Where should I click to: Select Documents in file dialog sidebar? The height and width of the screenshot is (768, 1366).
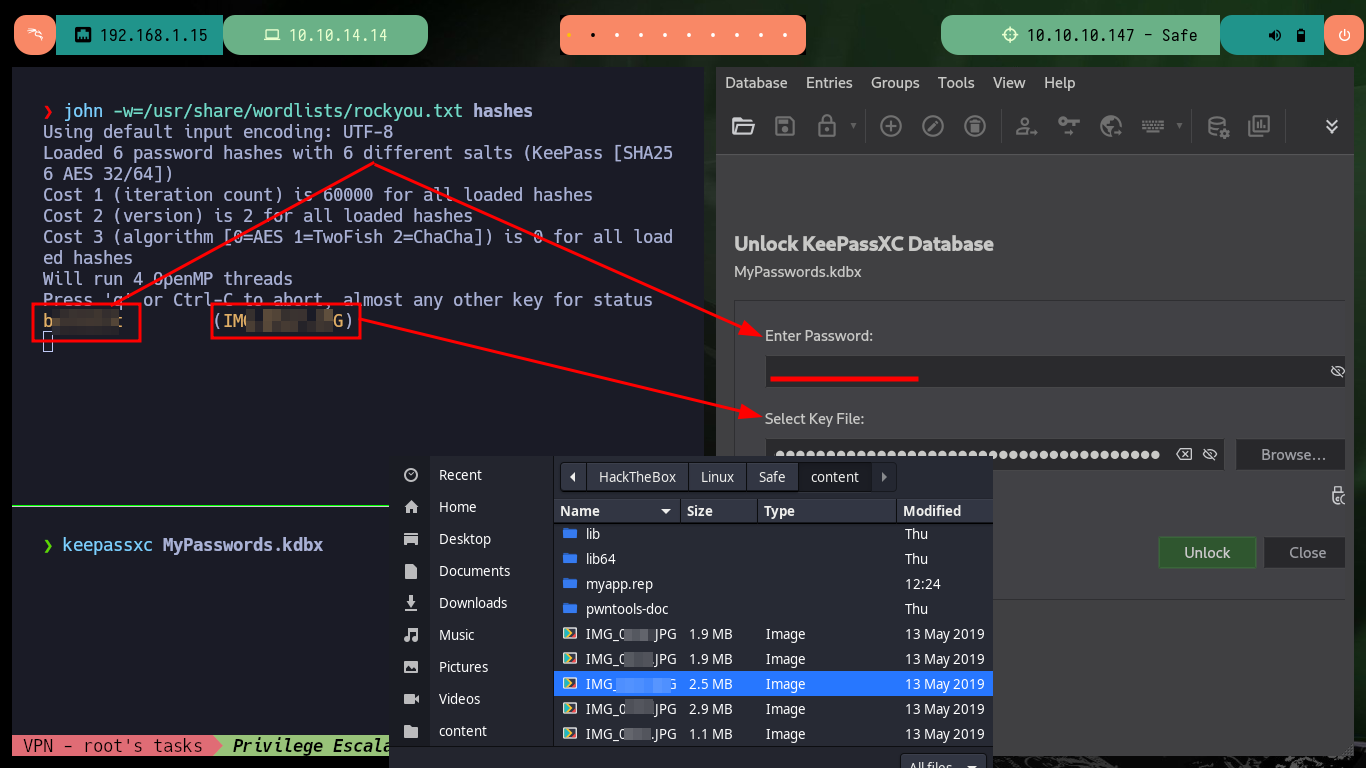tap(471, 571)
